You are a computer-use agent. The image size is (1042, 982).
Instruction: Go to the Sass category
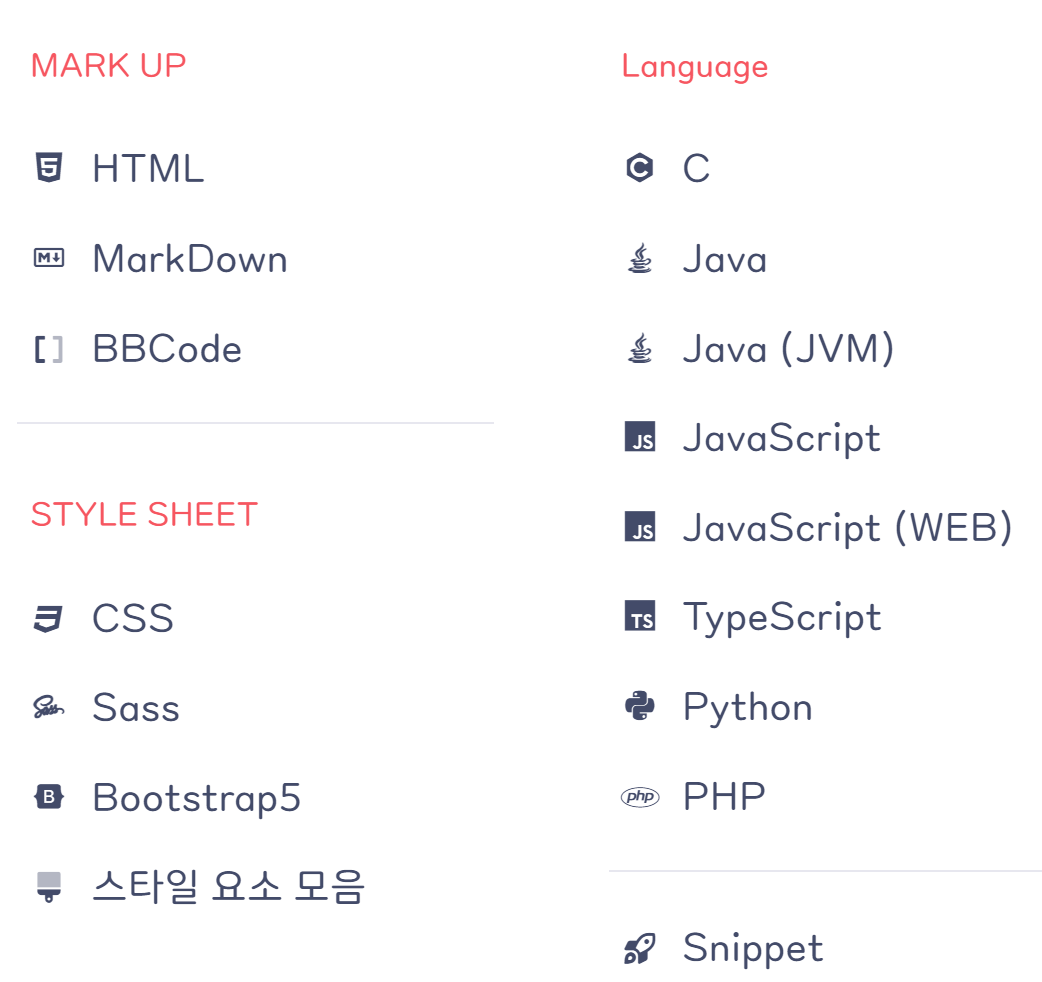tap(136, 708)
